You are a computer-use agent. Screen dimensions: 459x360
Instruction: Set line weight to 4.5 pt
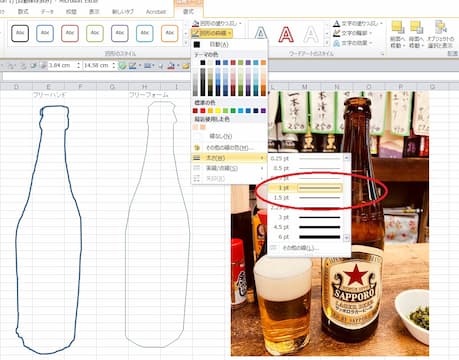306,227
